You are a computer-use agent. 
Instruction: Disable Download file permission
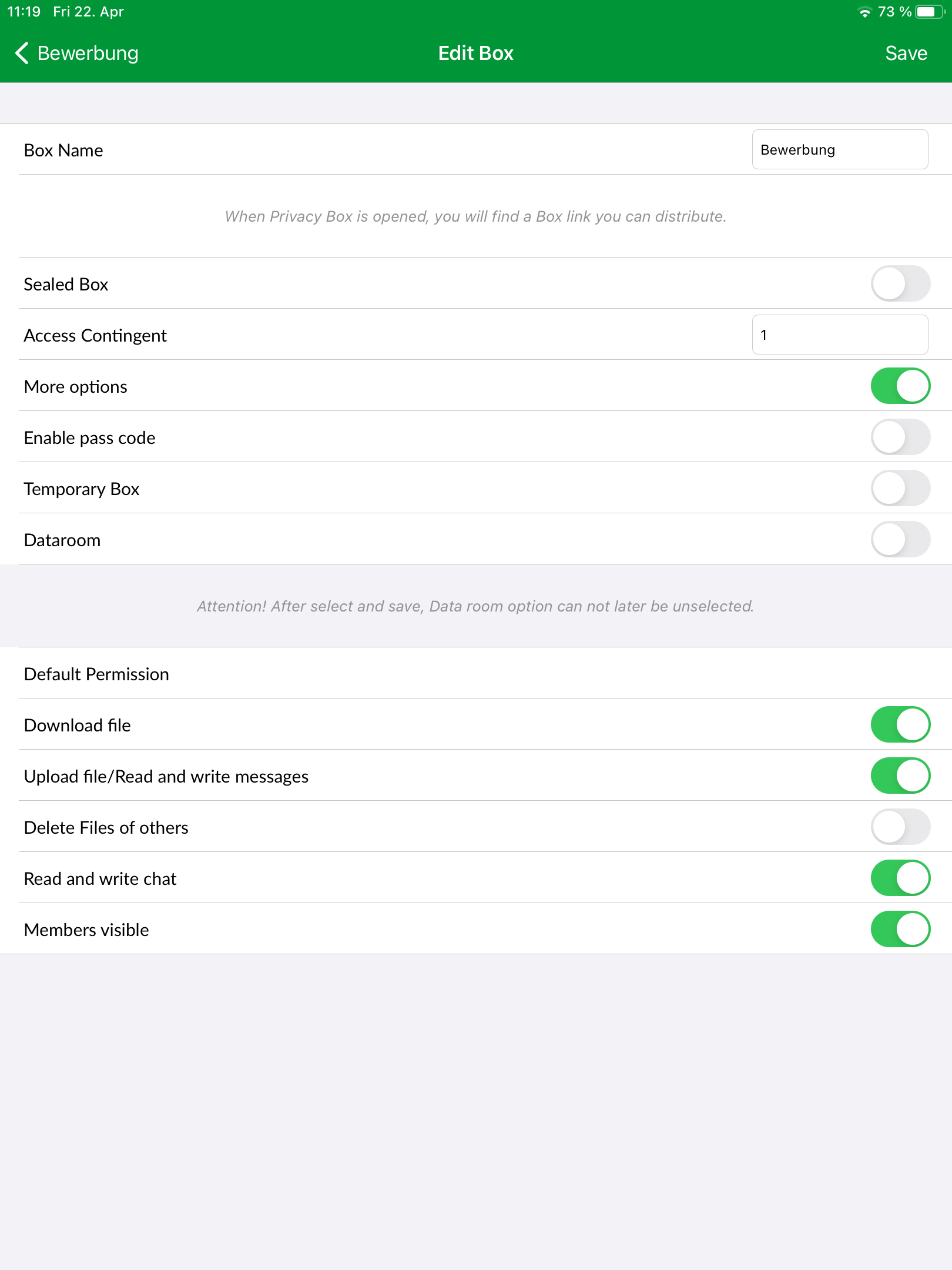click(x=900, y=724)
